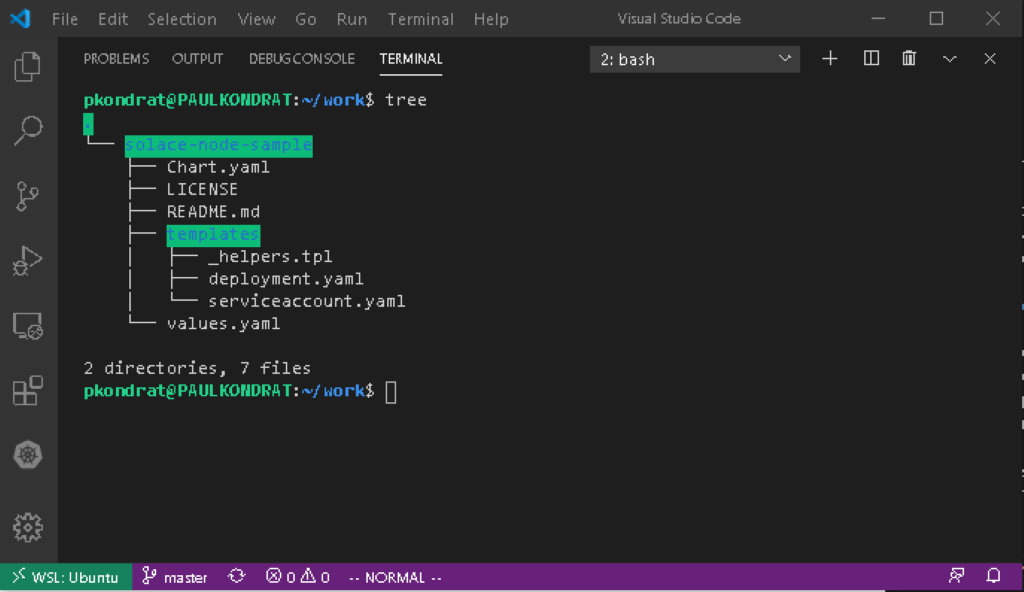
Task: Open the Manage gear settings menu
Action: click(x=28, y=526)
